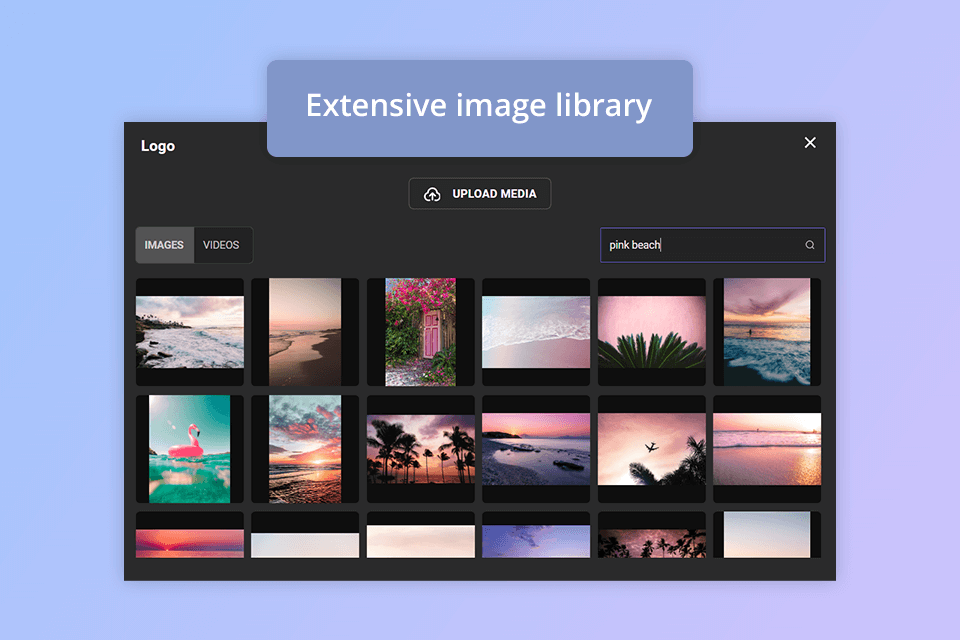Select the palm leaves on pink photo
Screen dimensions: 960x640
pos(651,332)
